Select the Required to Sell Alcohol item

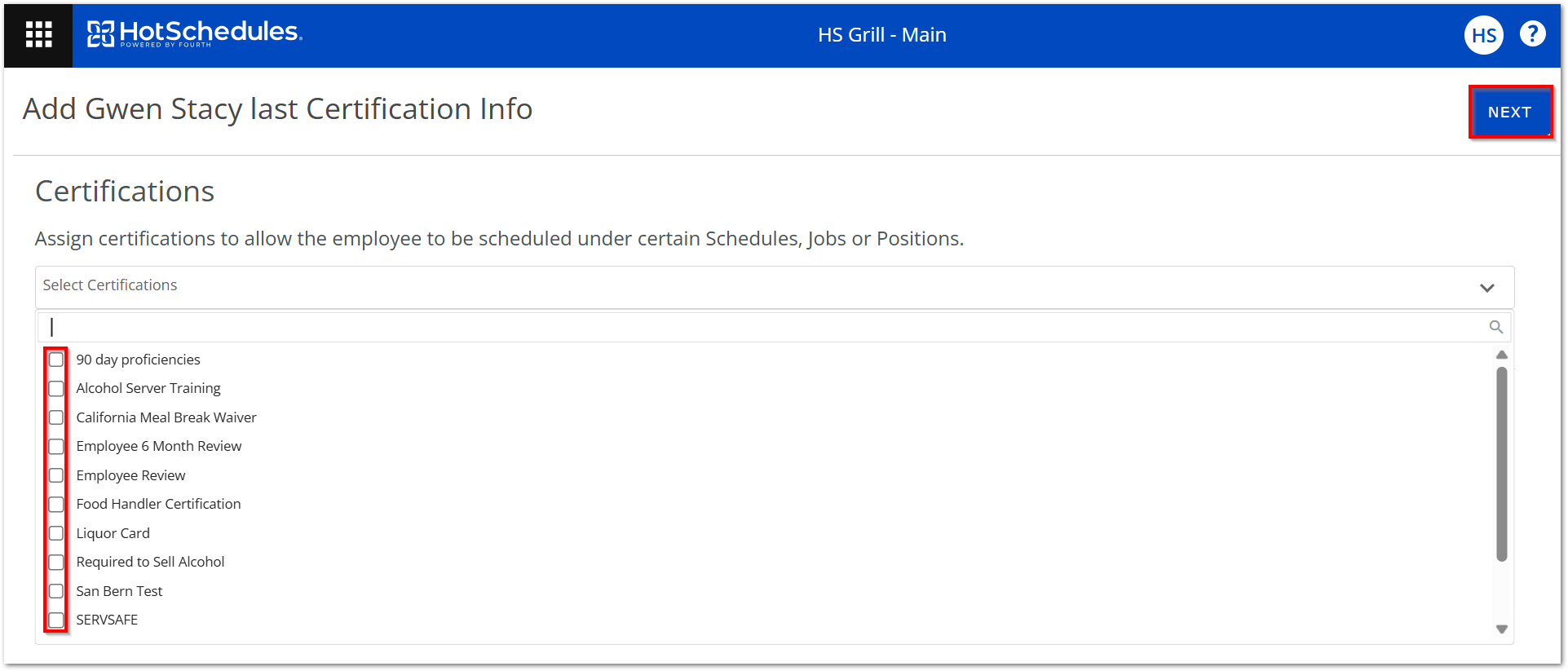pos(150,562)
